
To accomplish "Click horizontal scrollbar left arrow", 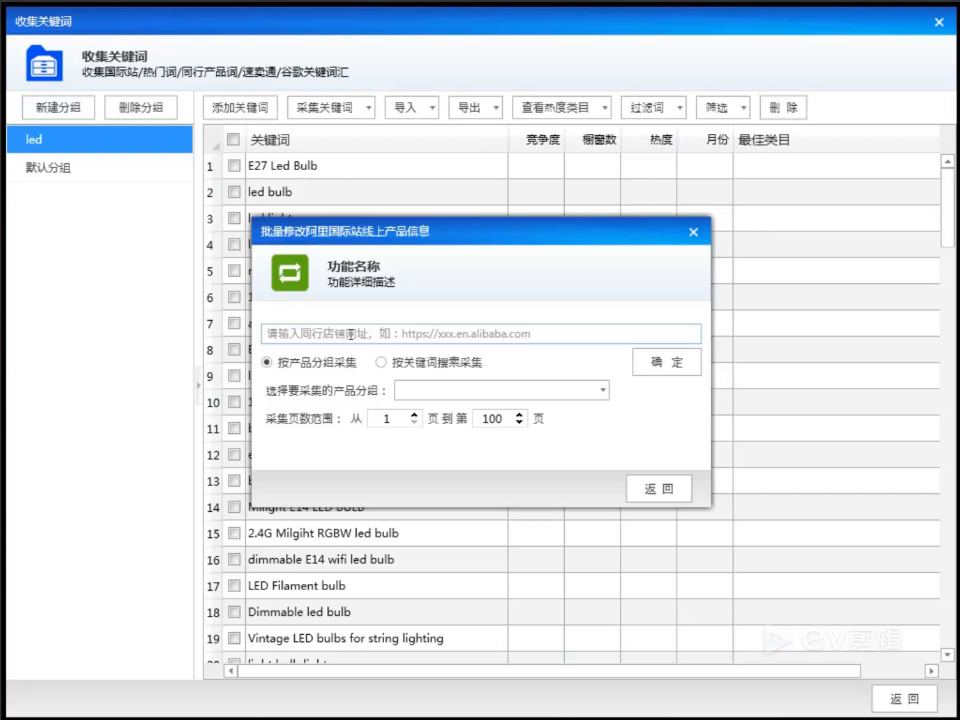I will tap(231, 671).
